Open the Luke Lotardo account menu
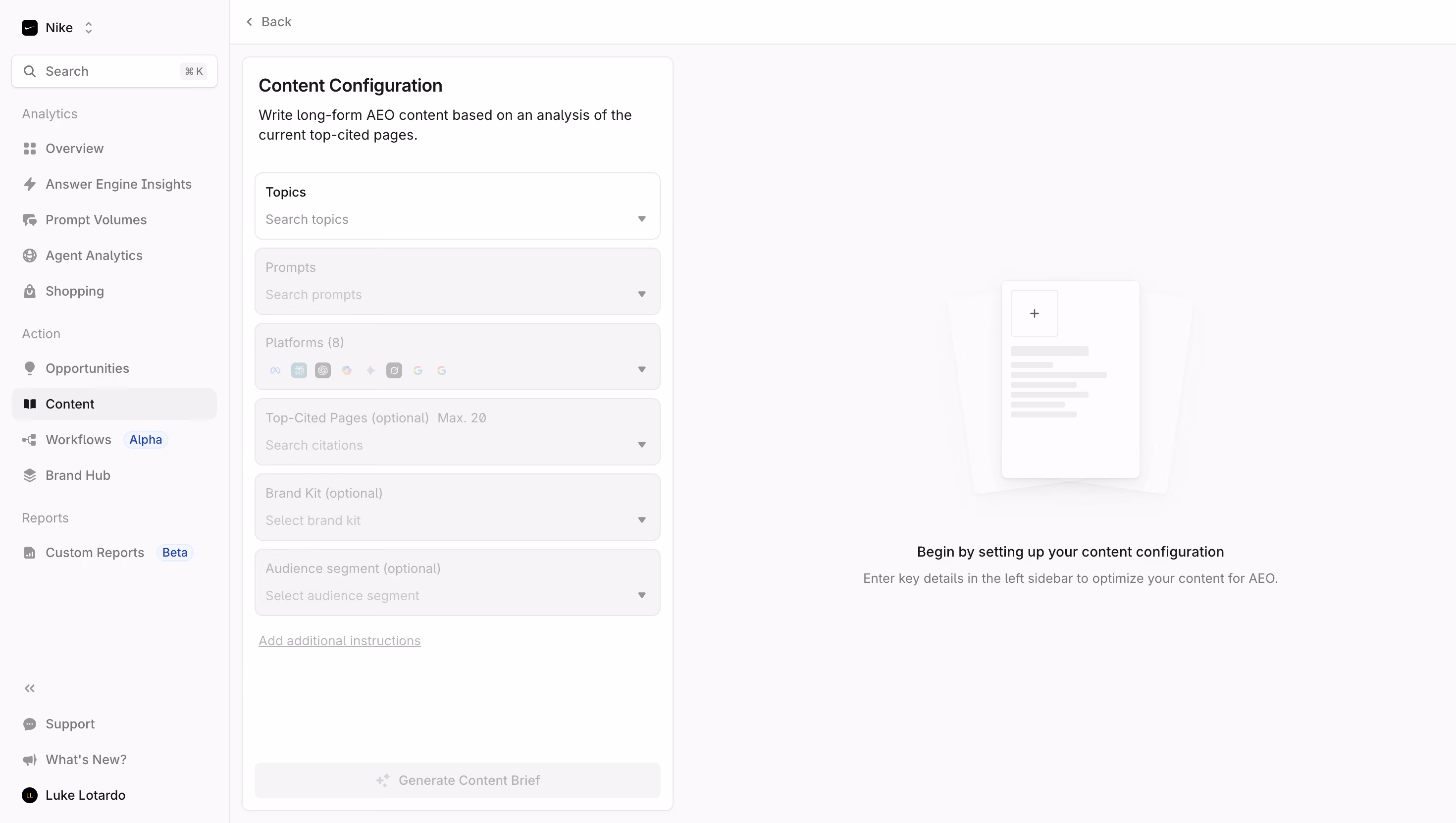1456x823 pixels. 73,795
